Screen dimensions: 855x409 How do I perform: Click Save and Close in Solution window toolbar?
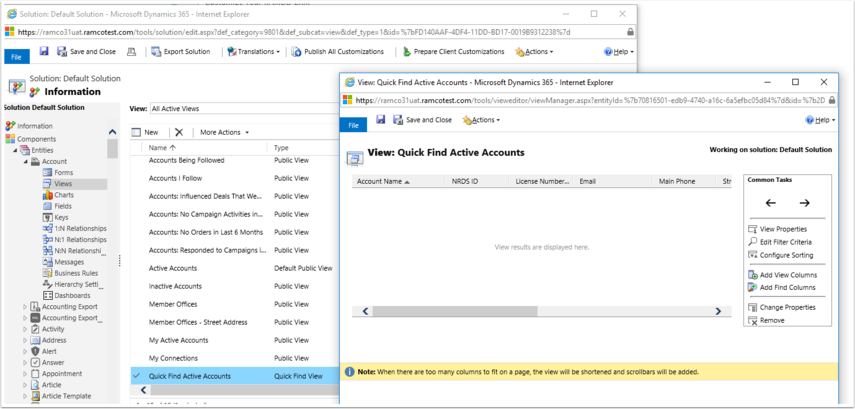(86, 51)
